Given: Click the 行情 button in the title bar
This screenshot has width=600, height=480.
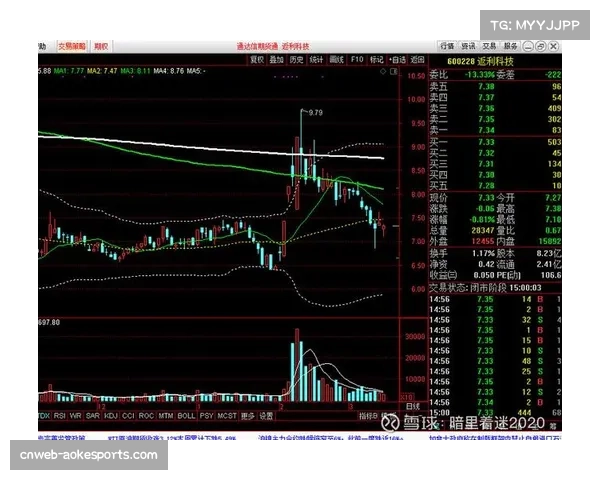Looking at the screenshot, I should pyautogui.click(x=446, y=46).
